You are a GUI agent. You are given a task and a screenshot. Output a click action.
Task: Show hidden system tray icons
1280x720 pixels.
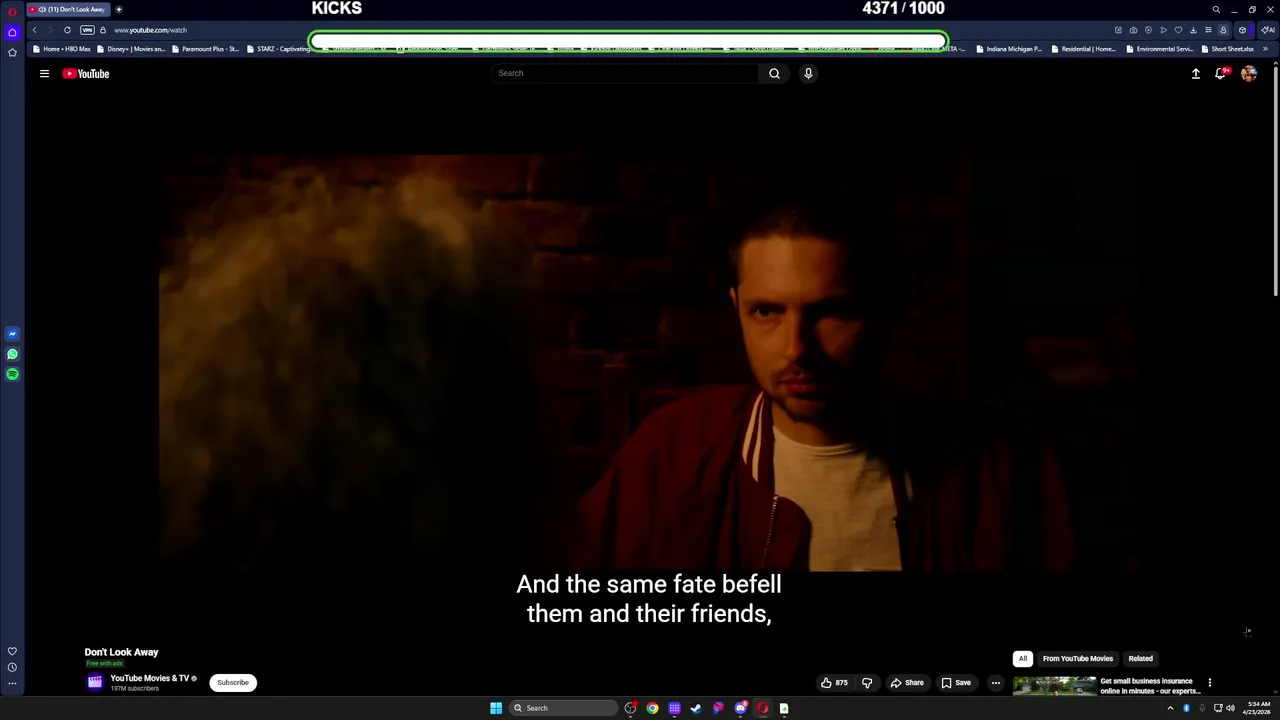tap(1170, 708)
